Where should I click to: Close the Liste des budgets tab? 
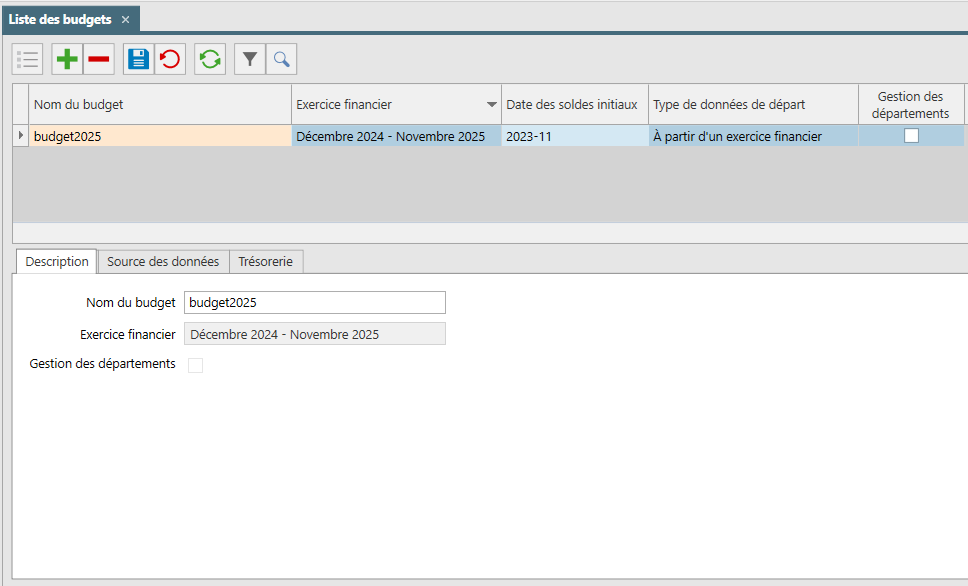click(x=125, y=20)
